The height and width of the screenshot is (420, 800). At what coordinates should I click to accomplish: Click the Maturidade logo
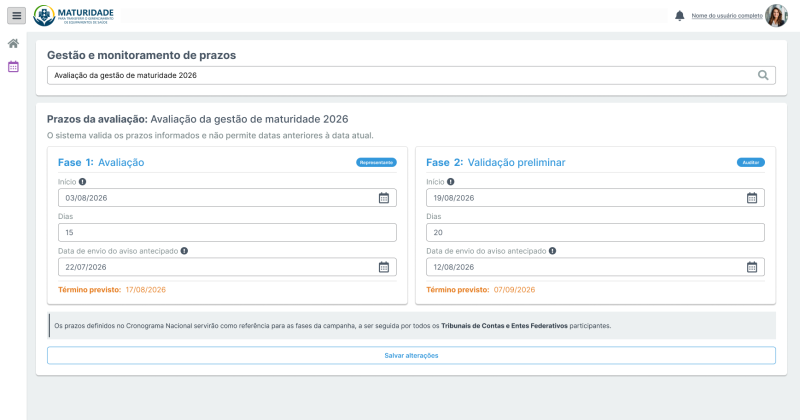(74, 15)
